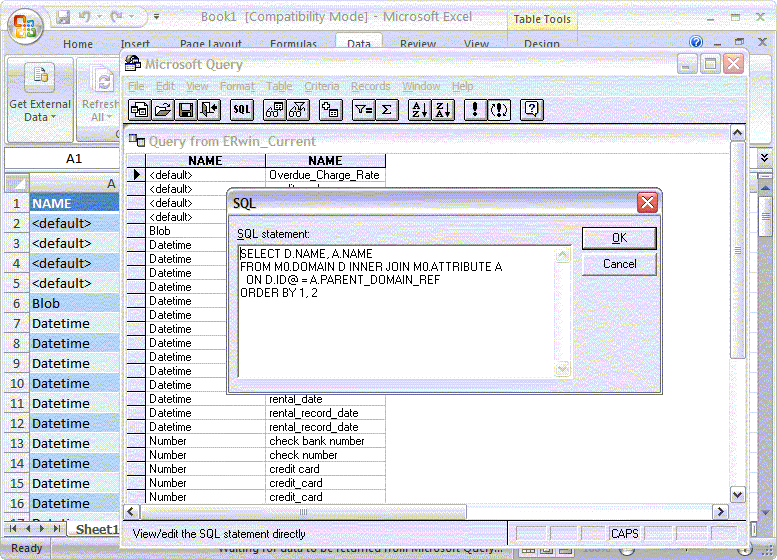The width and height of the screenshot is (777, 560).
Task: Select the 'check bank number' cell
Action: [325, 441]
